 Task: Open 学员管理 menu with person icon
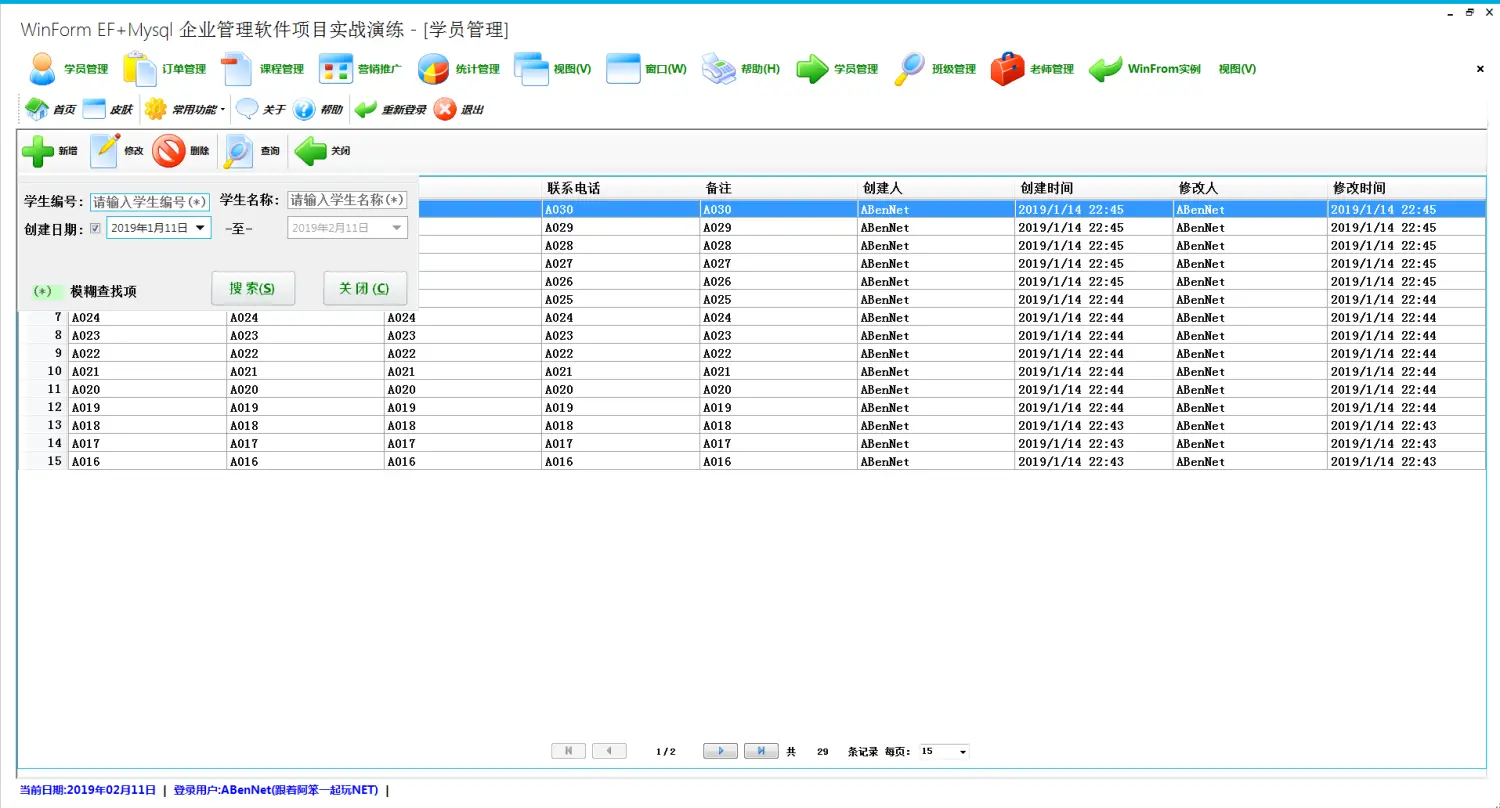click(68, 69)
